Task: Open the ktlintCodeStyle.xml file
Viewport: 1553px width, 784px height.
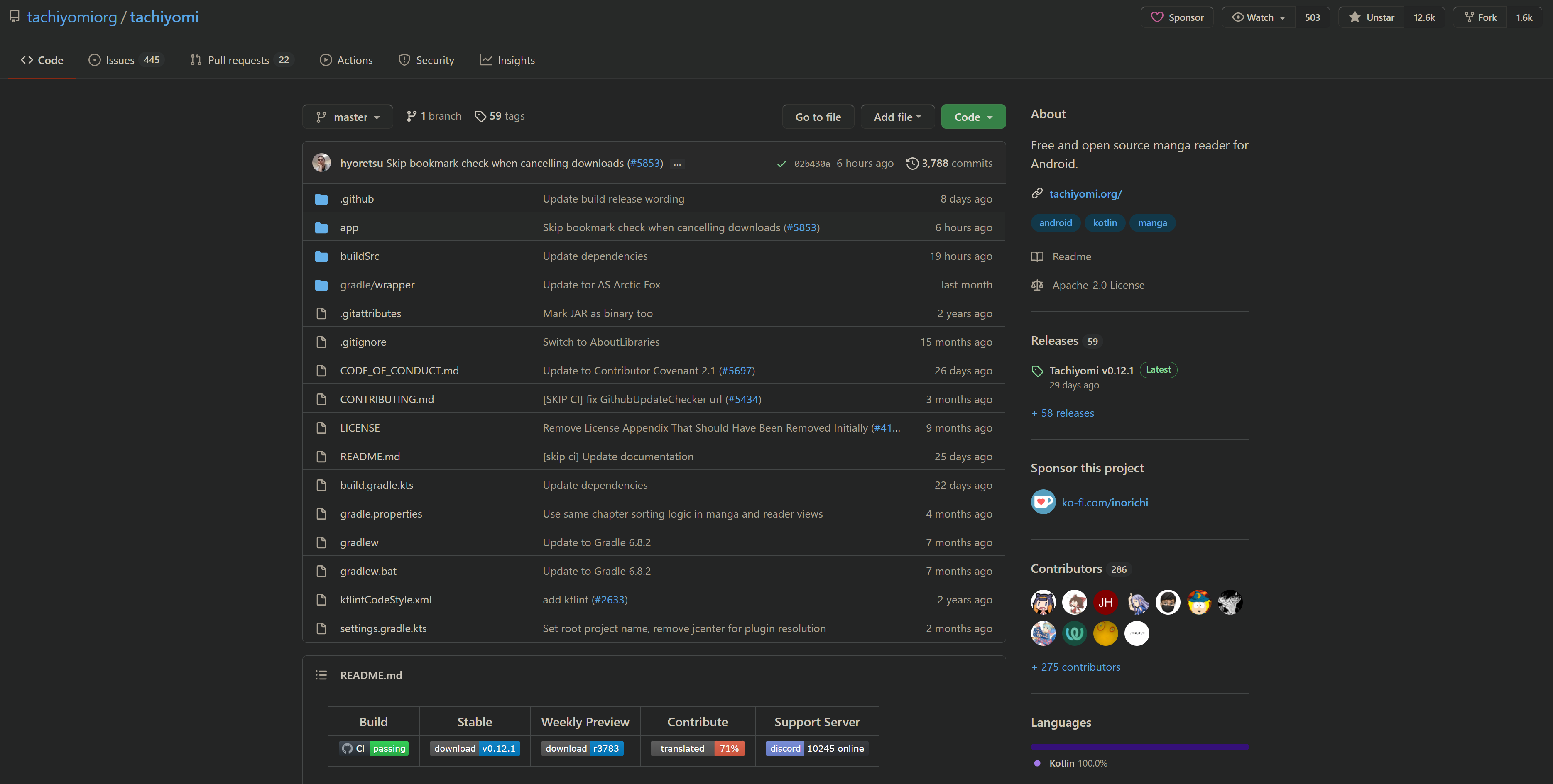Action: pos(386,600)
